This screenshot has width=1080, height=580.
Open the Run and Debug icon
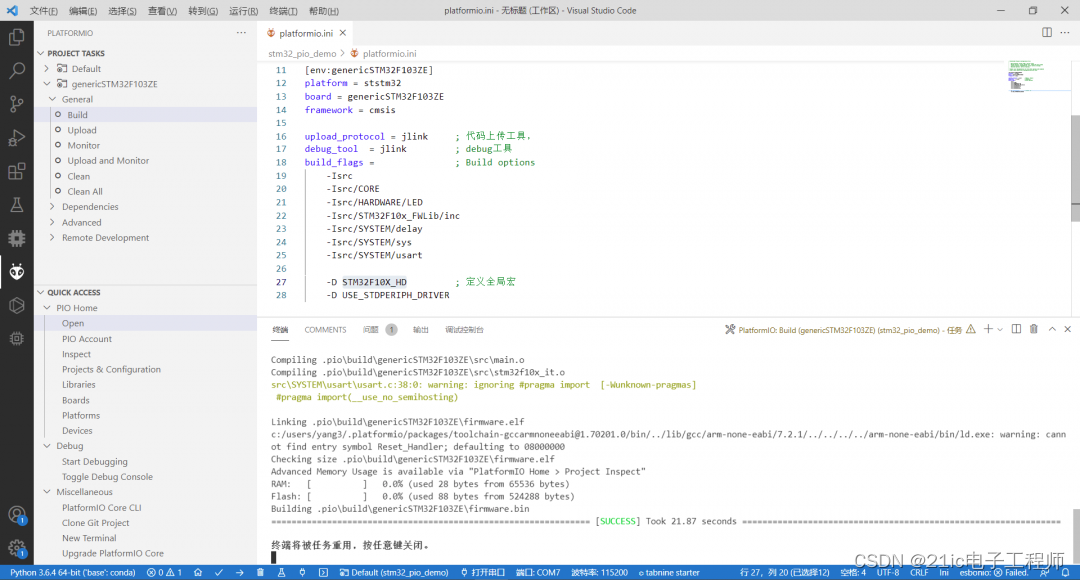tap(16, 137)
